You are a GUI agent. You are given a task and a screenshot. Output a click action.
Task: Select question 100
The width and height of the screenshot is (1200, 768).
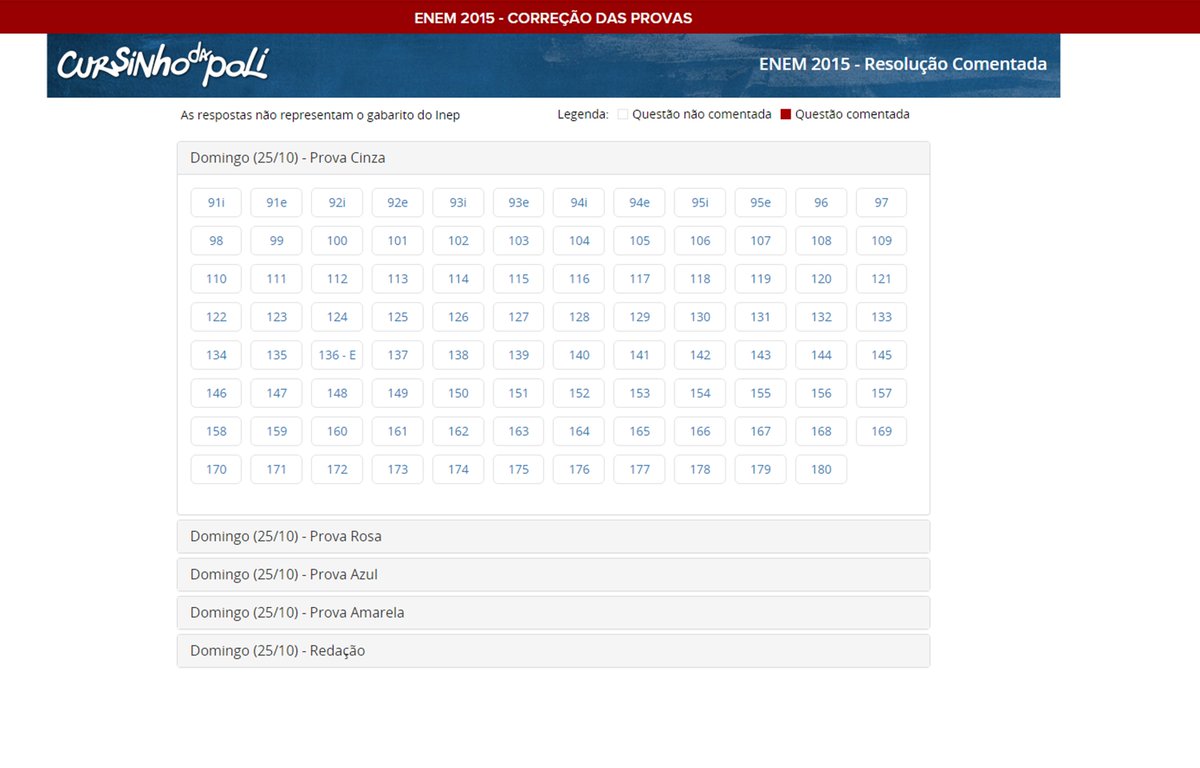337,240
